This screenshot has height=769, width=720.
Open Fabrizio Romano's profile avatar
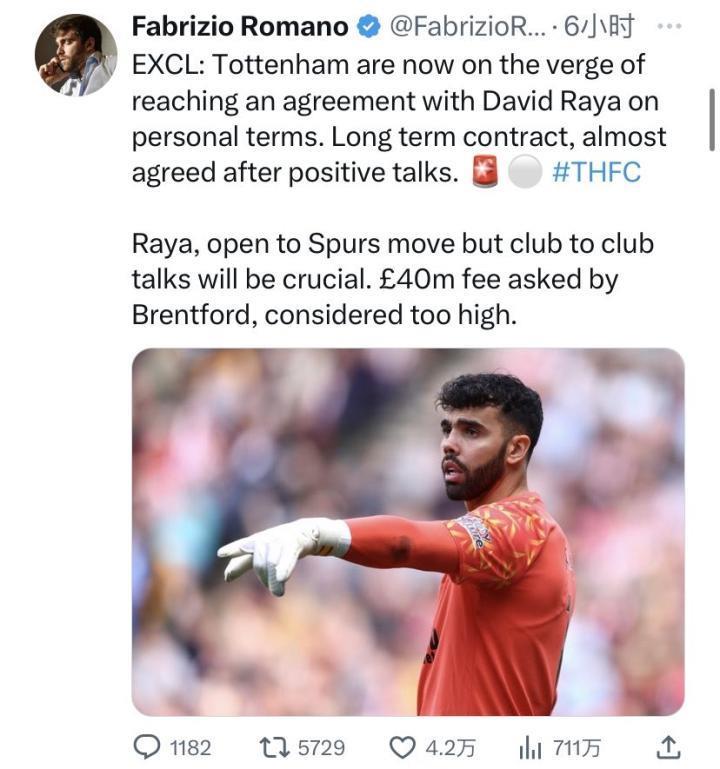(75, 54)
